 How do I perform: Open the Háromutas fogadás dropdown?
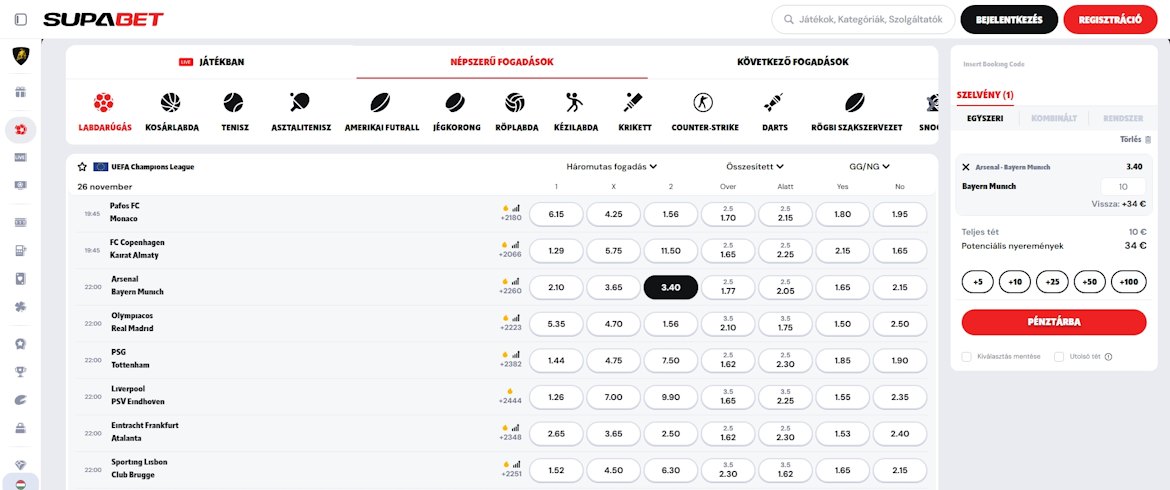pos(611,166)
